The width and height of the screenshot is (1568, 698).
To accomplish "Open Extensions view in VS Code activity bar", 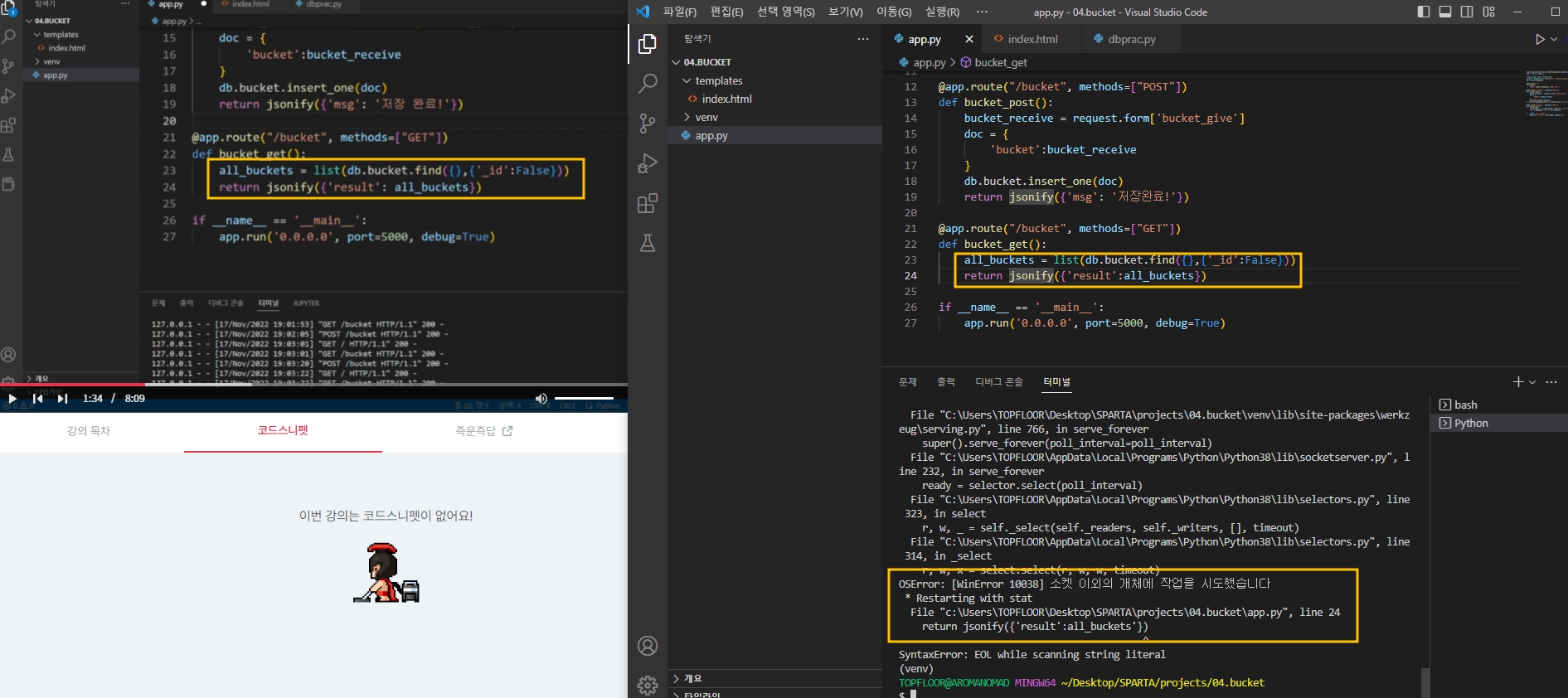I will tap(648, 203).
